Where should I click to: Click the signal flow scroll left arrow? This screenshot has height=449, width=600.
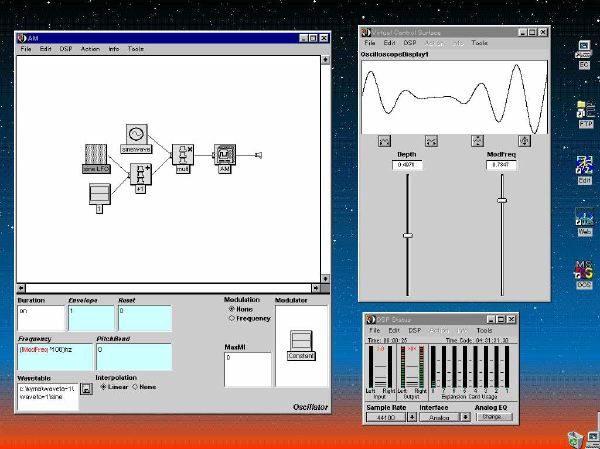(21, 288)
